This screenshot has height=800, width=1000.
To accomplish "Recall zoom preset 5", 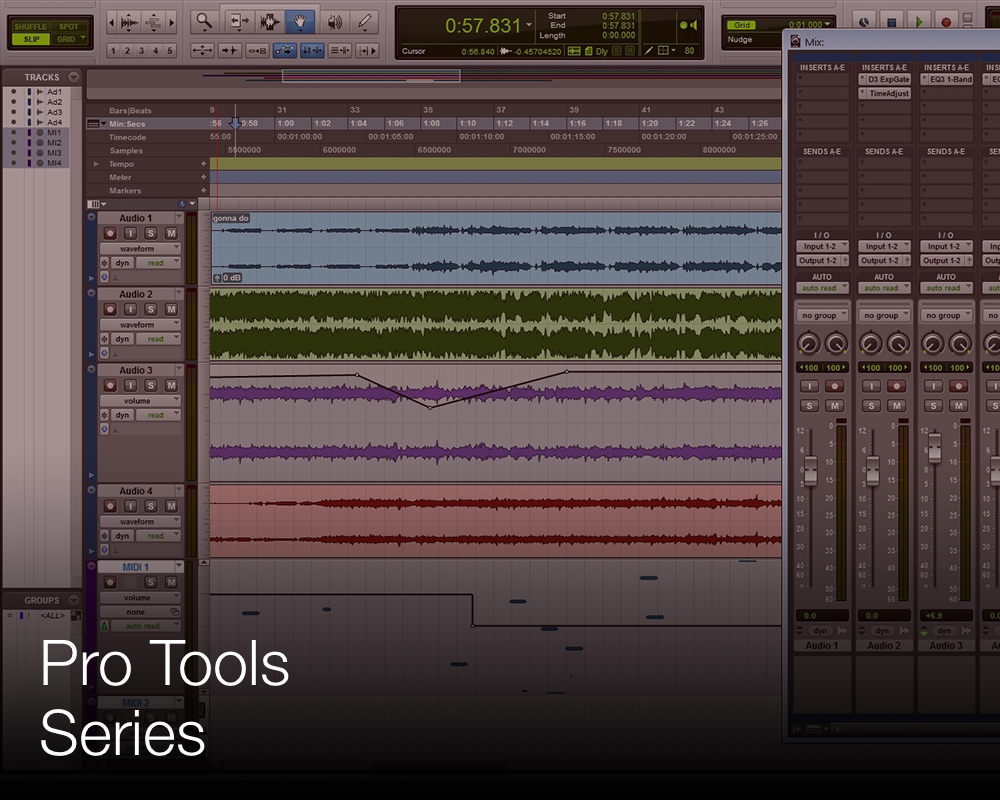I will click(170, 50).
